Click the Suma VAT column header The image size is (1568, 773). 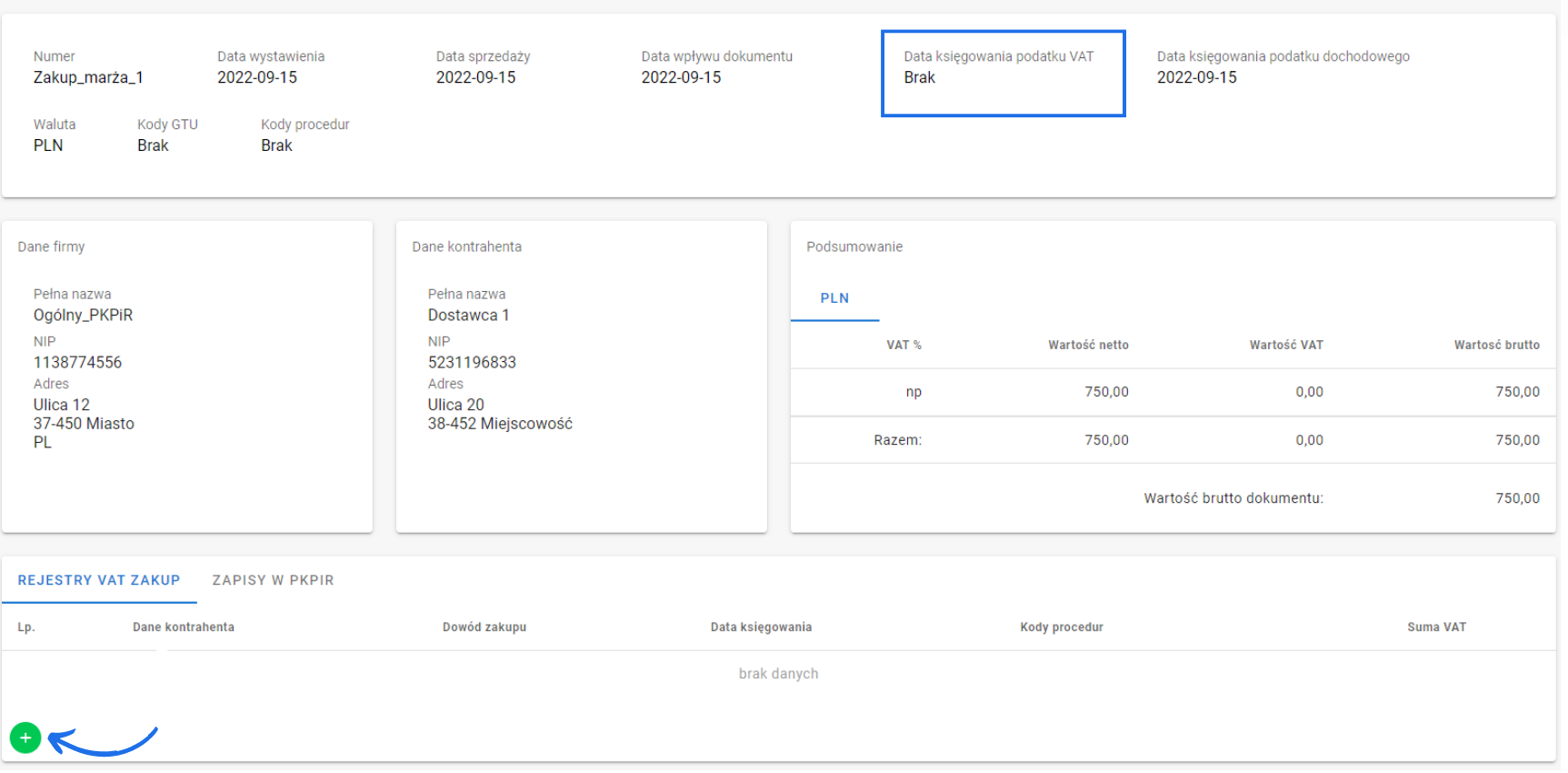[1436, 628]
